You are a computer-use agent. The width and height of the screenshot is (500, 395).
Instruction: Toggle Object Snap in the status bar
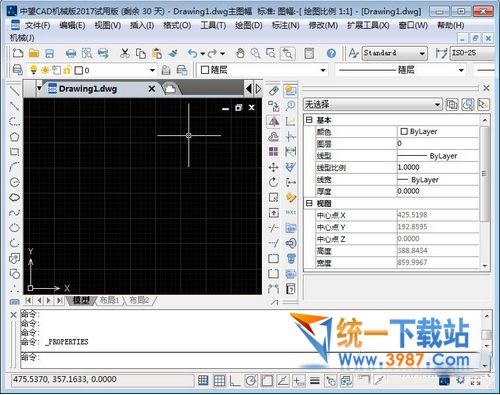click(x=267, y=380)
